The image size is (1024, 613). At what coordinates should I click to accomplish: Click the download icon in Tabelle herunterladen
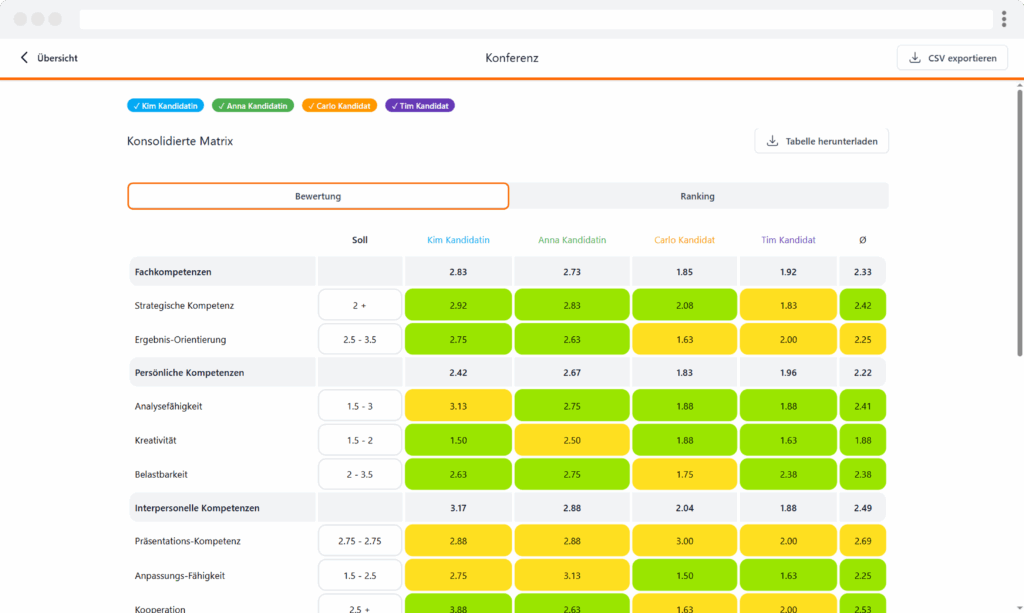(772, 141)
